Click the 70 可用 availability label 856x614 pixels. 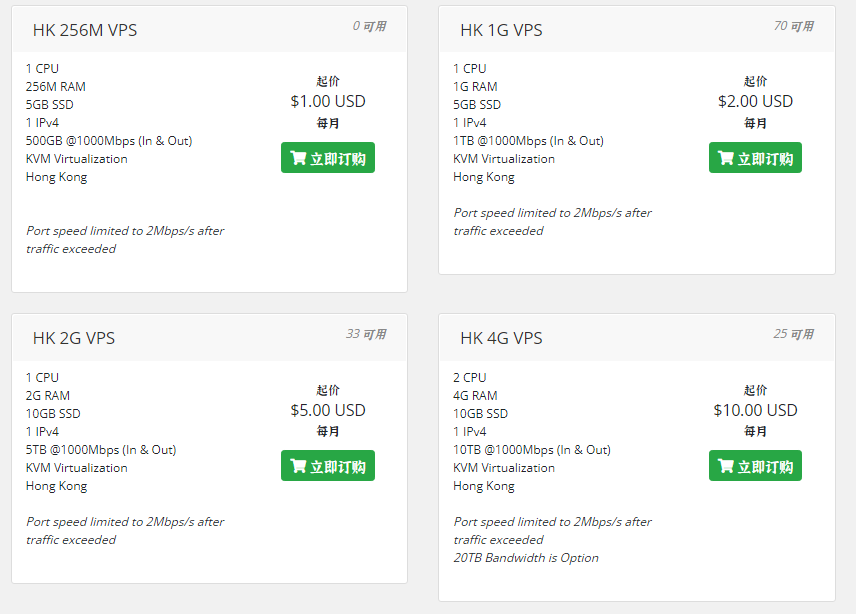tap(794, 26)
